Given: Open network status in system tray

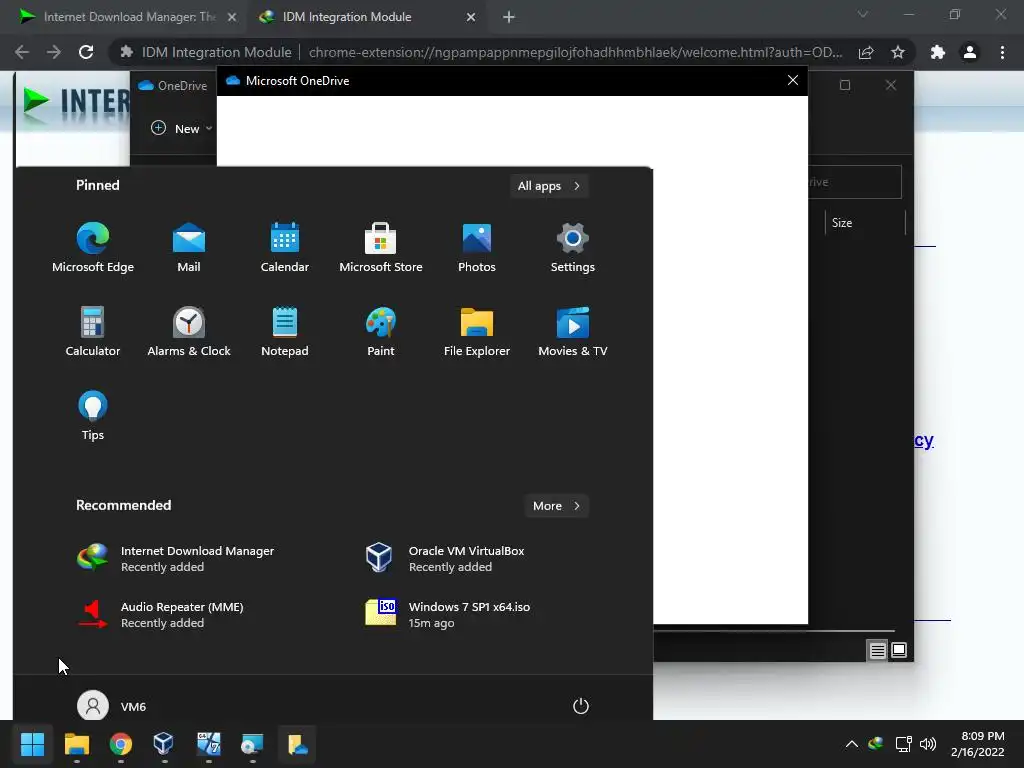Looking at the screenshot, I should pos(903,744).
